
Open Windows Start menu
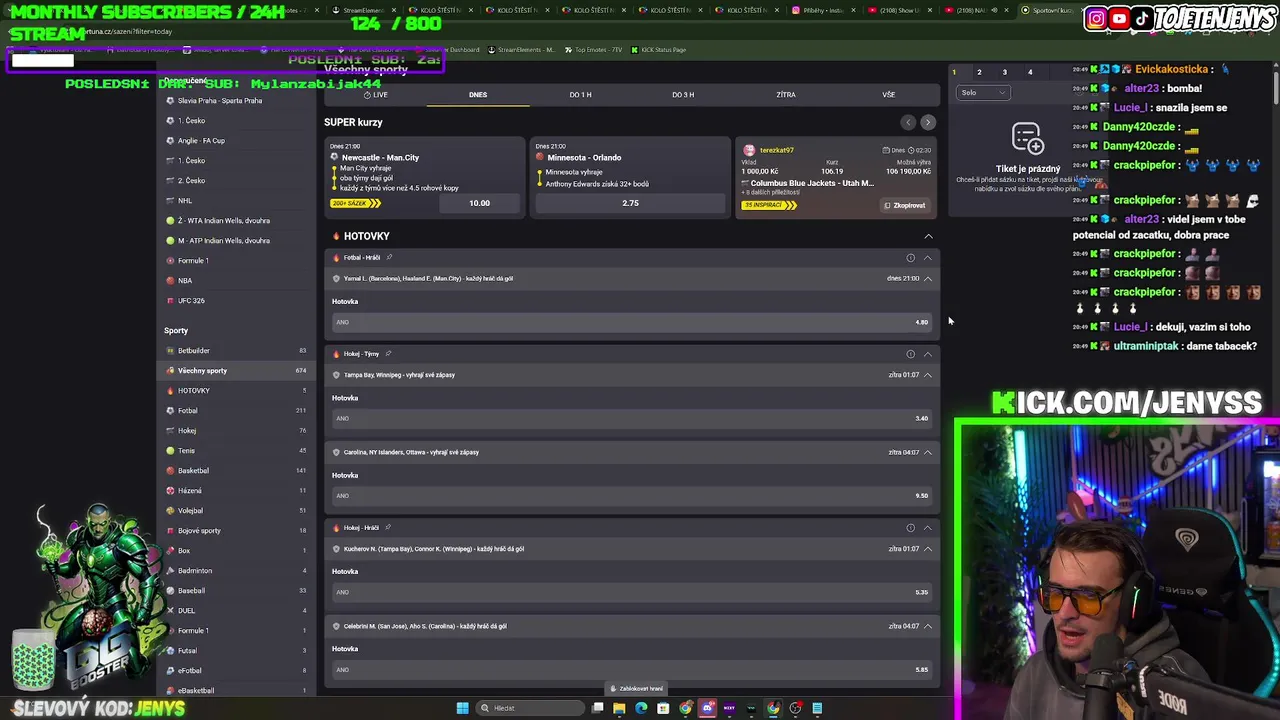pyautogui.click(x=462, y=708)
